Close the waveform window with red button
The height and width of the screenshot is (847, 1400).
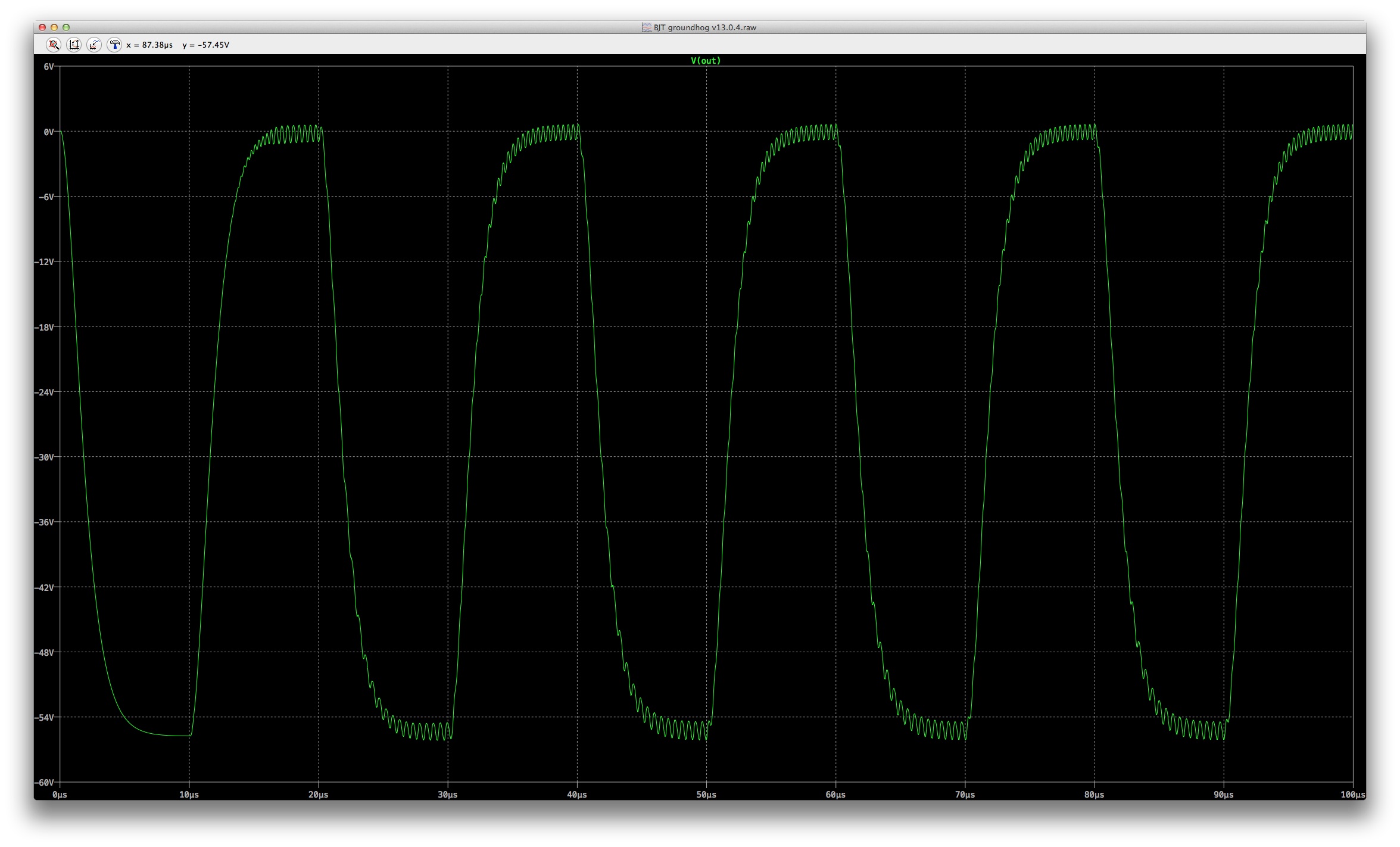click(42, 27)
